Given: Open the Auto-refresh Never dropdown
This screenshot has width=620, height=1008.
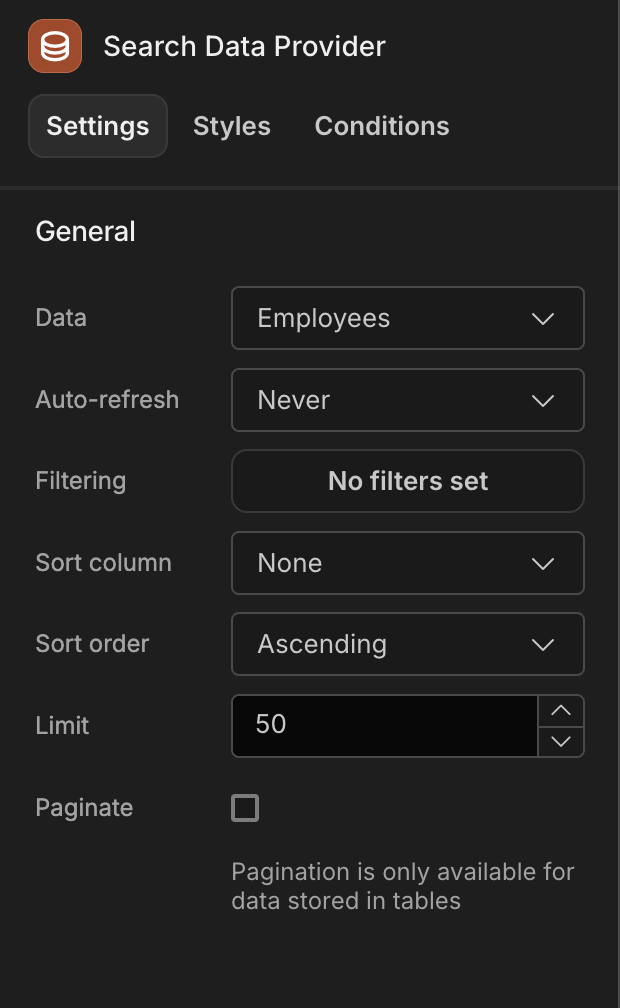Looking at the screenshot, I should pos(408,400).
